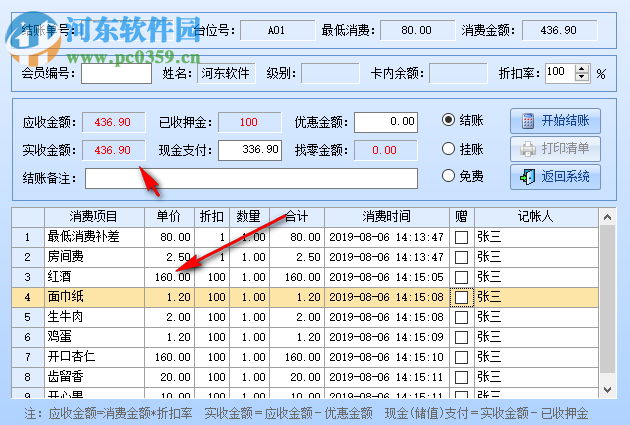Click the 消费时间 column header
Image resolution: width=630 pixels, height=425 pixels.
(387, 217)
